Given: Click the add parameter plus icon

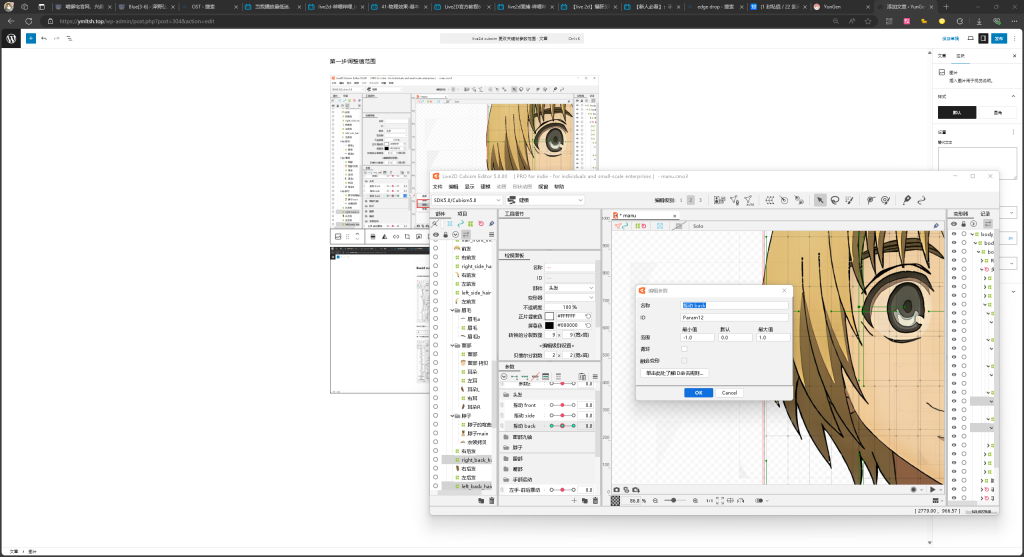Looking at the screenshot, I should (574, 501).
